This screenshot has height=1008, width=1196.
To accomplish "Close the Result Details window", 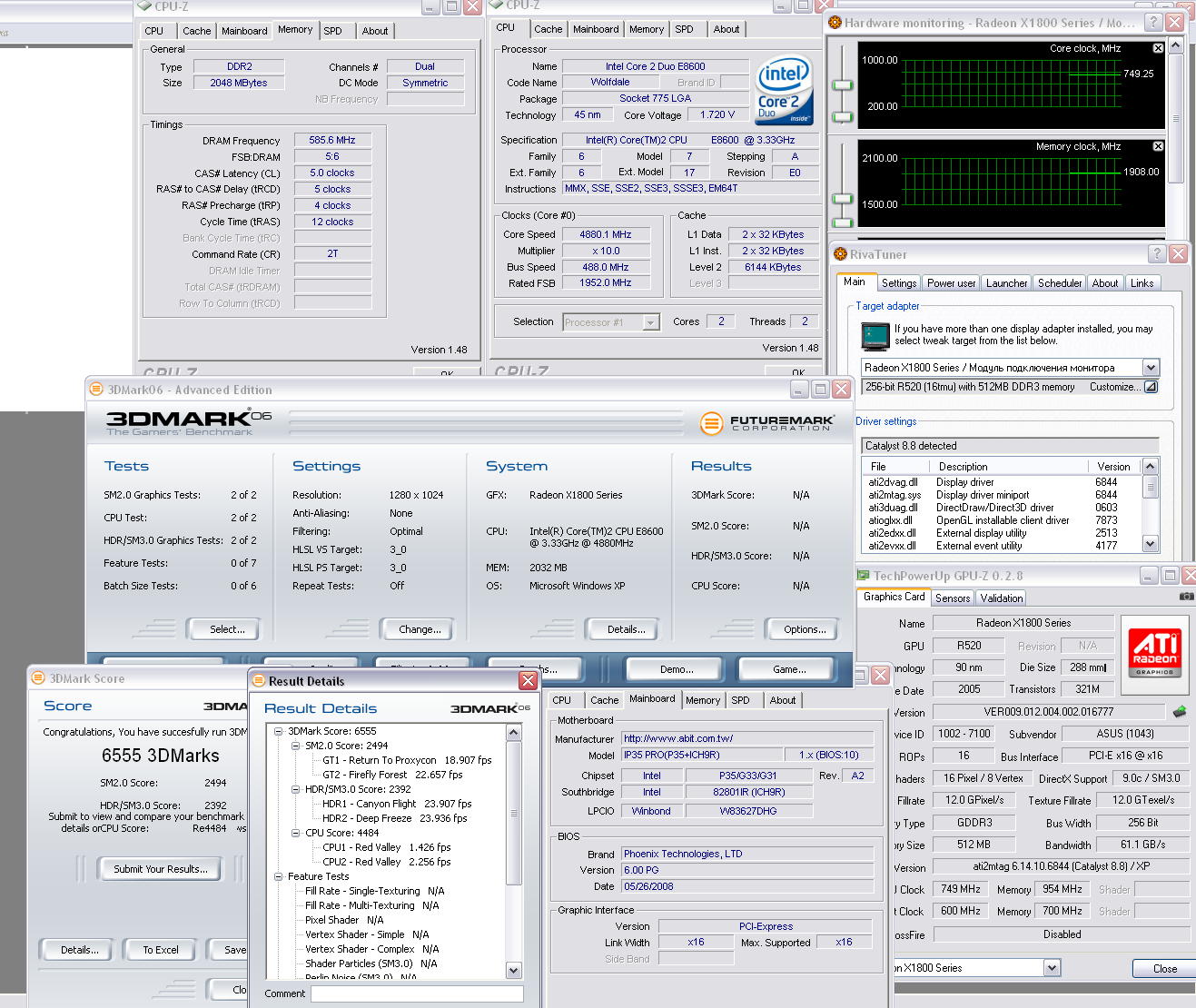I will pos(528,680).
